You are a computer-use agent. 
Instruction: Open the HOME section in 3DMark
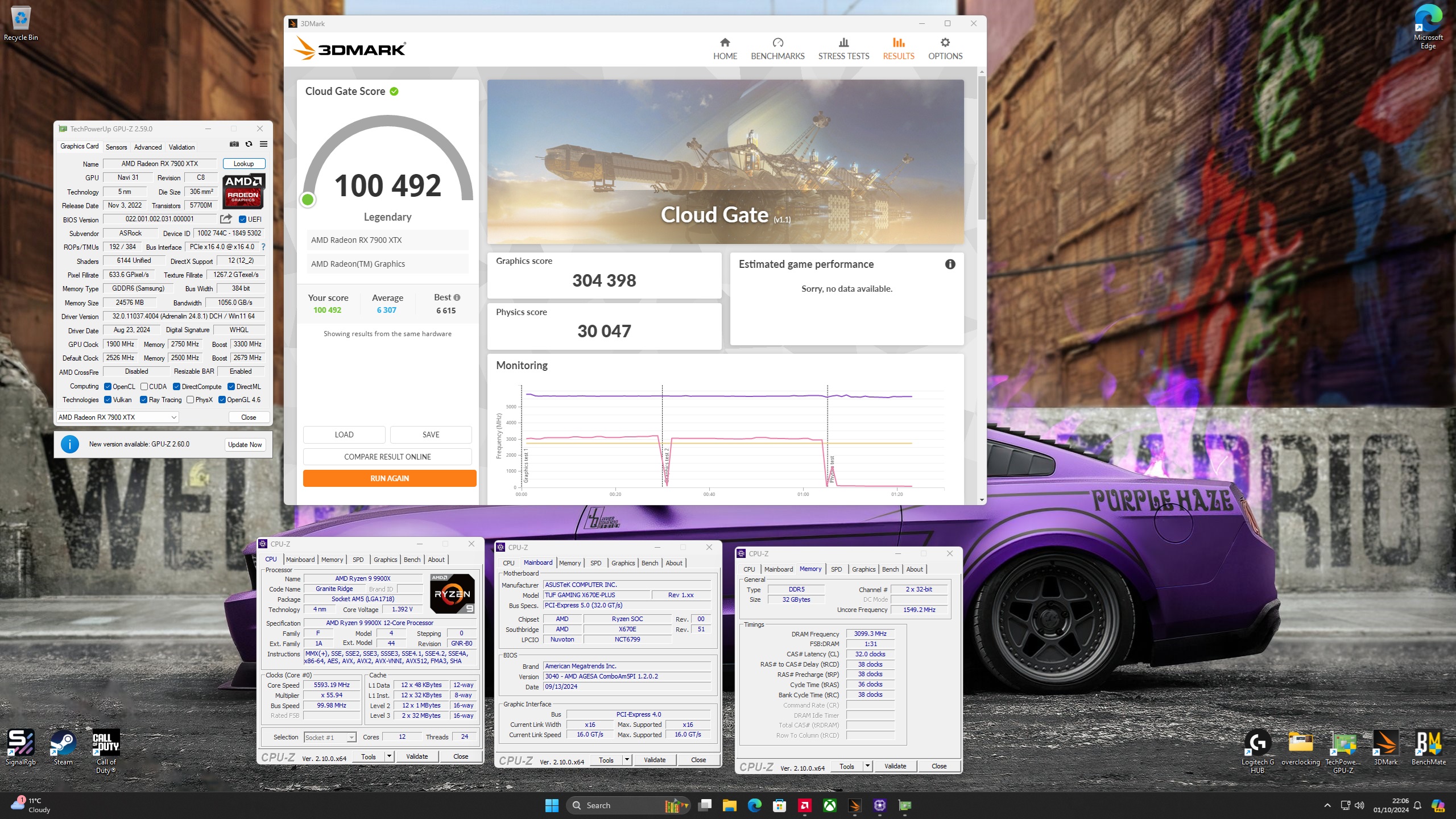[x=725, y=49]
